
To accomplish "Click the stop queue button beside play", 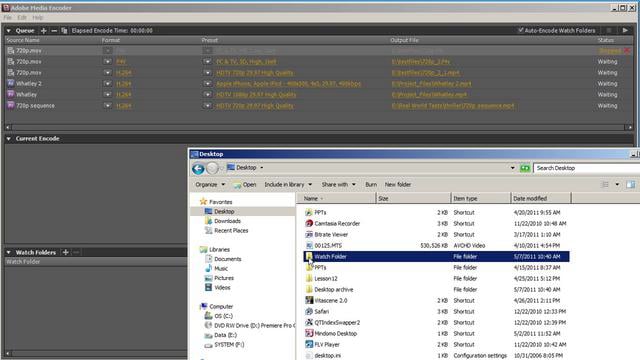I will tap(609, 30).
